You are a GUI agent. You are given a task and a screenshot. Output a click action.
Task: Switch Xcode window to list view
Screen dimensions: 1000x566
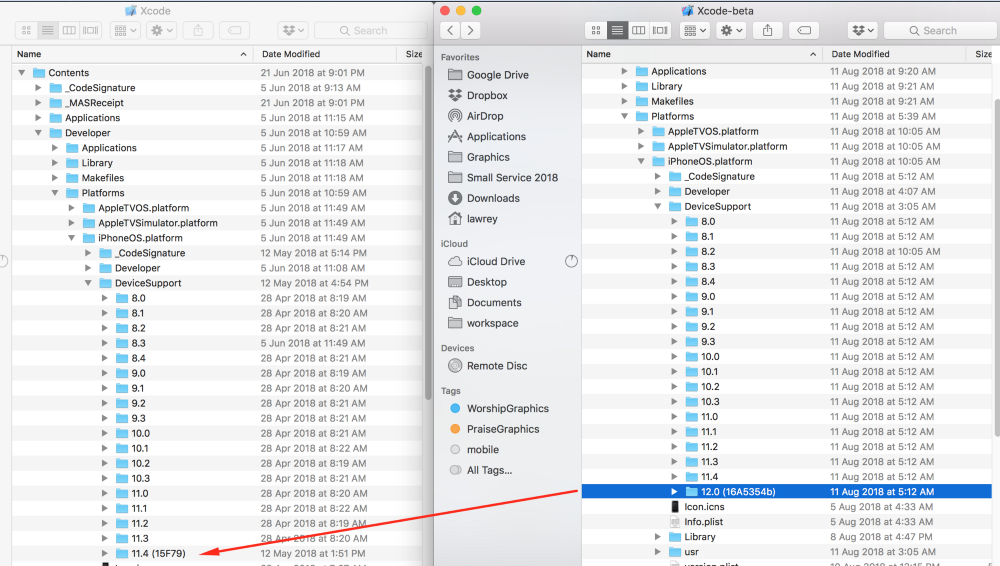(x=47, y=30)
